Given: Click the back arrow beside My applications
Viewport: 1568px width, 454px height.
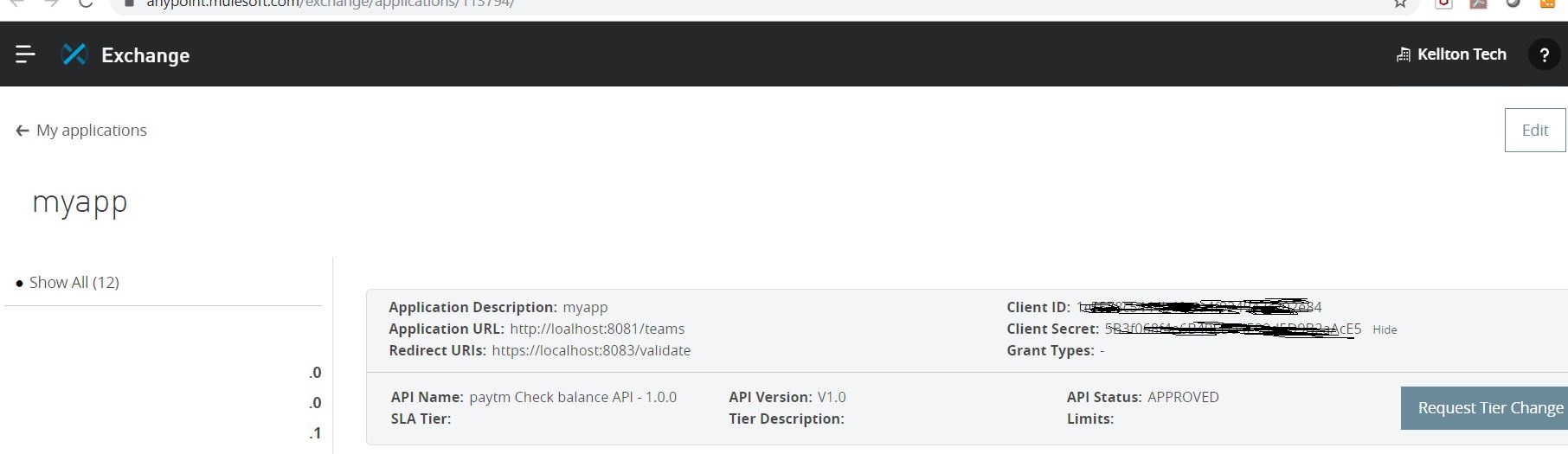Looking at the screenshot, I should click(x=22, y=131).
